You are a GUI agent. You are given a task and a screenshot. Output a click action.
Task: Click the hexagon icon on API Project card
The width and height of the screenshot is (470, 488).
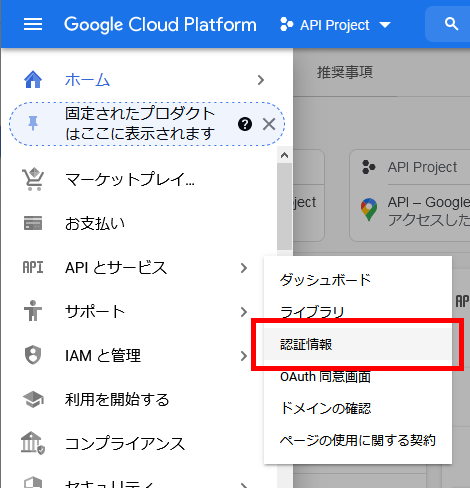tap(369, 167)
